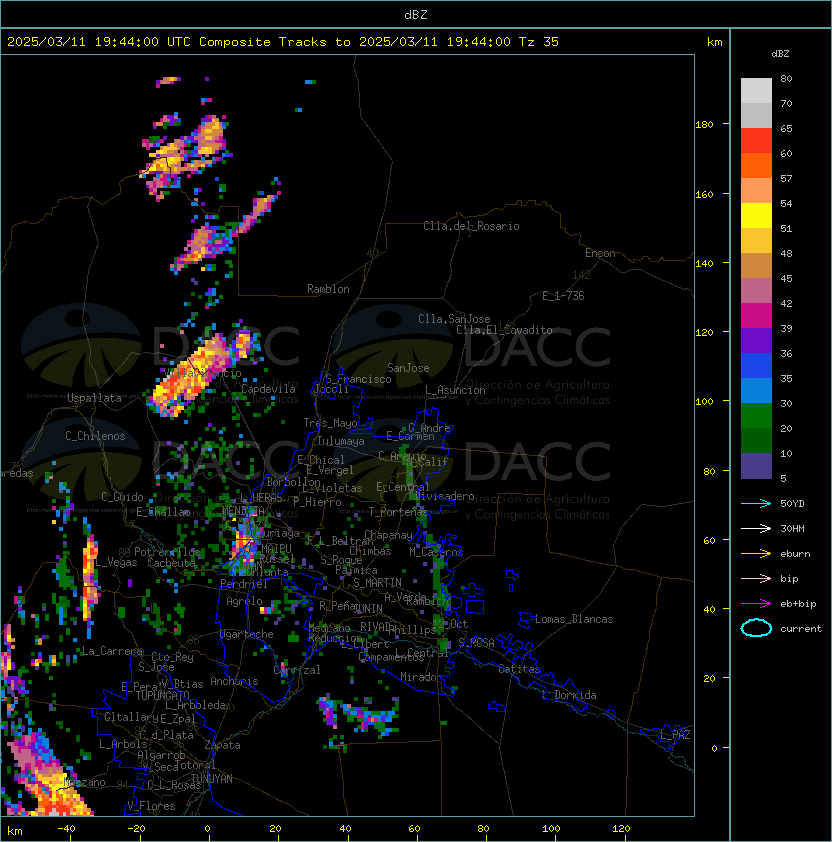Pick the dark orange 57-60 dBZ swatch
Image resolution: width=832 pixels, height=842 pixels.
coord(756,166)
